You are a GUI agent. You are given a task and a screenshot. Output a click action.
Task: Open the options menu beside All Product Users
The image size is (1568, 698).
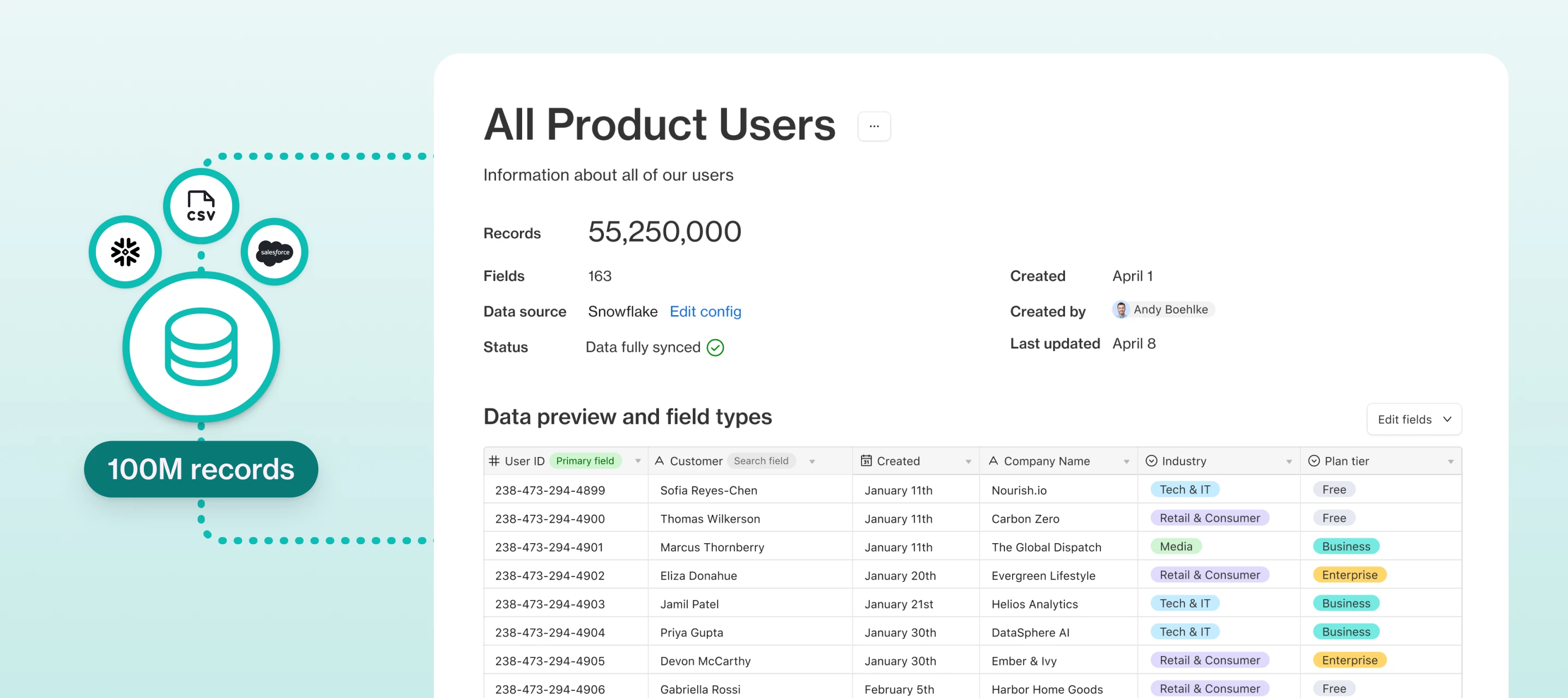[x=875, y=126]
